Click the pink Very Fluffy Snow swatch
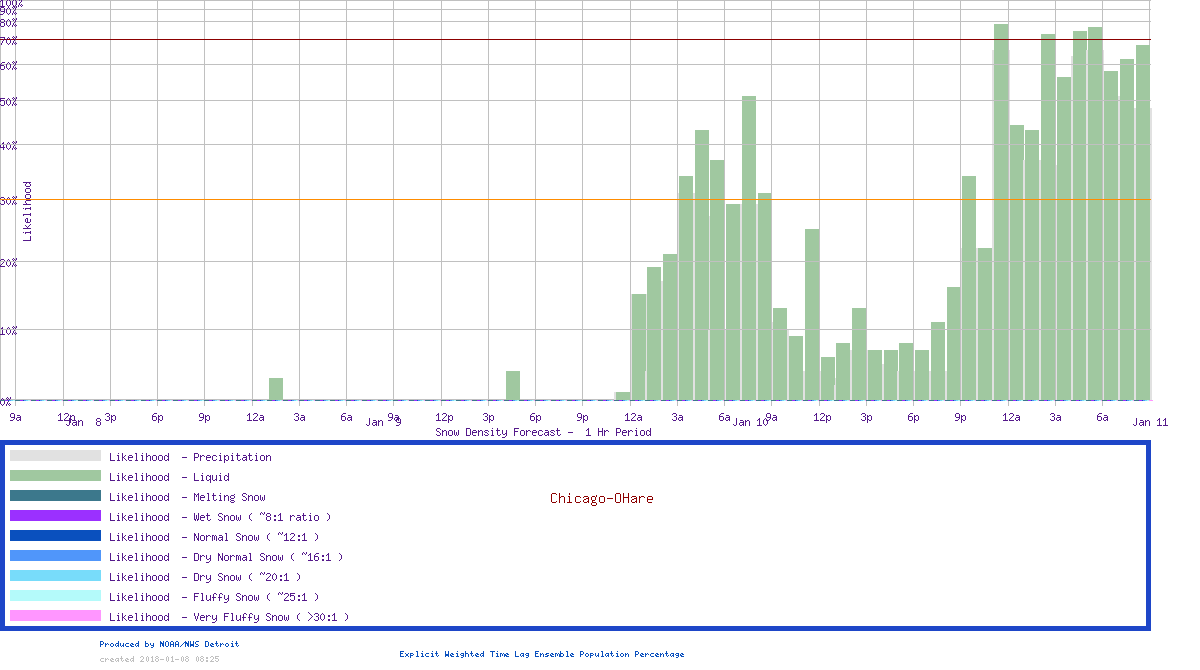Screen dimensions: 1200x670 pos(55,616)
